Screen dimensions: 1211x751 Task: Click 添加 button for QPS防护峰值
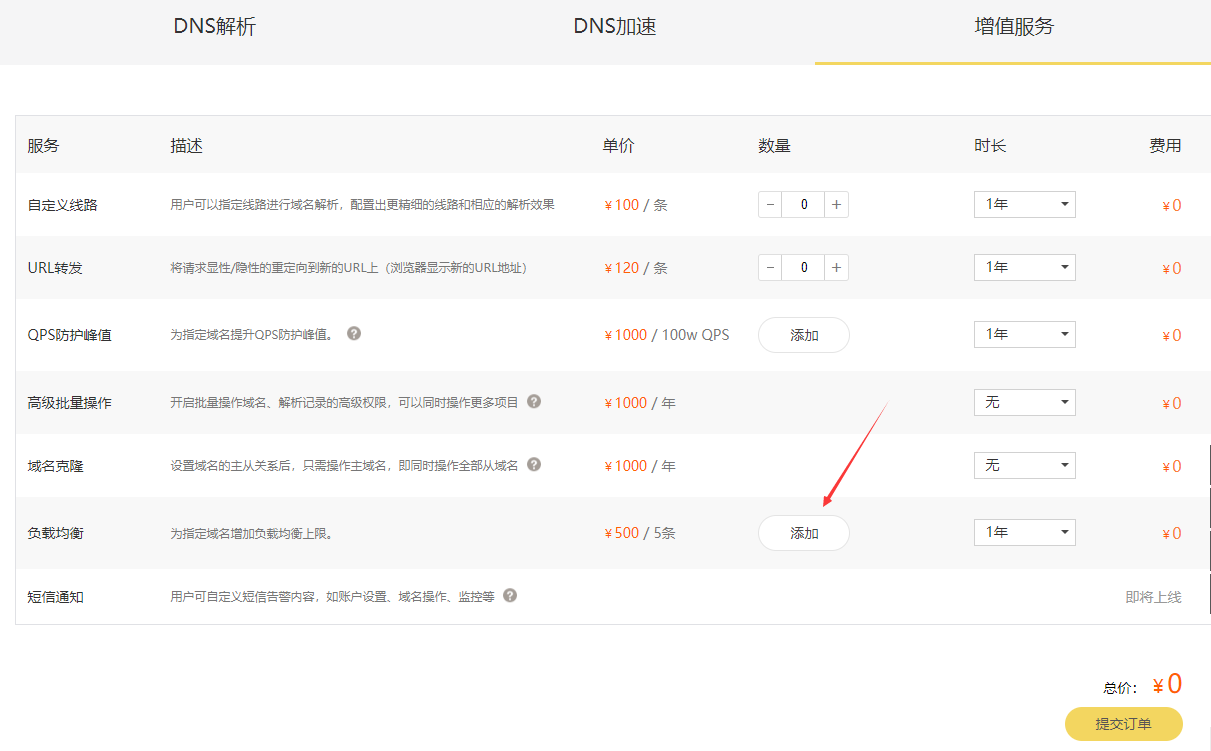(x=804, y=335)
